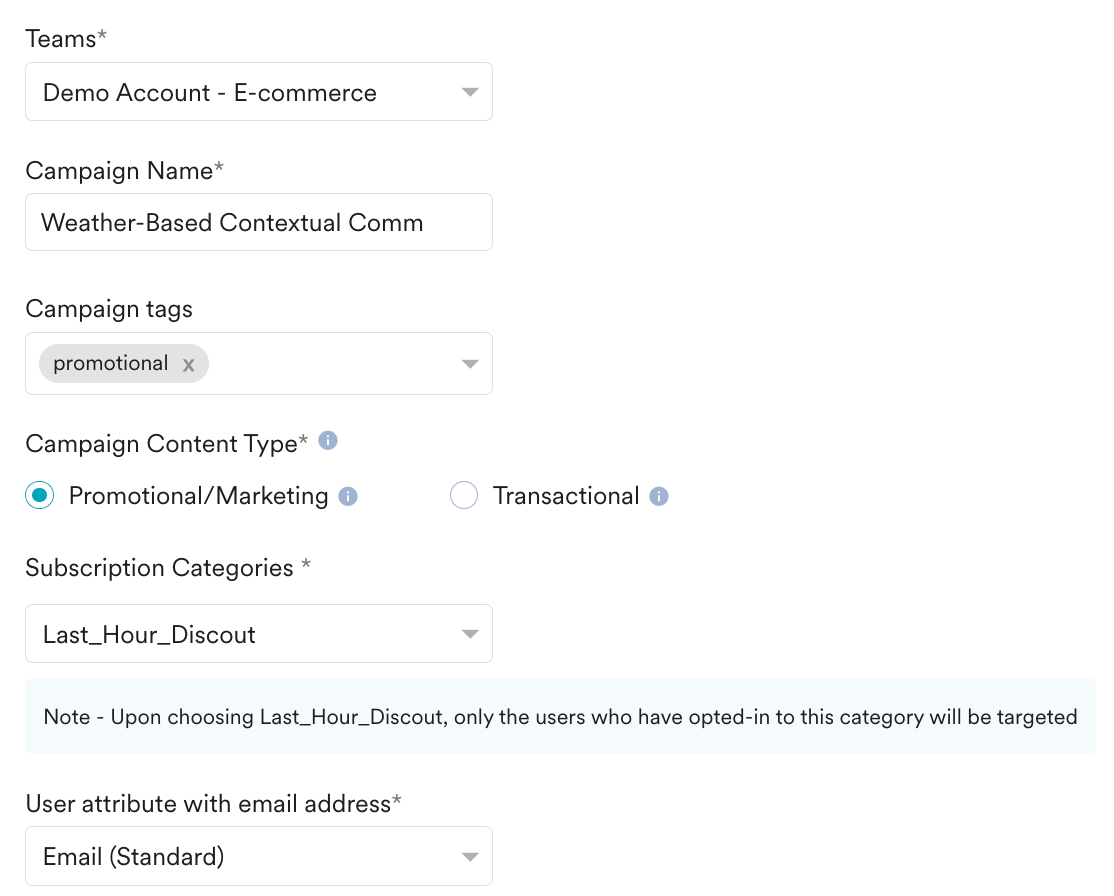Click the Promotional/Marketing label text
Screen dimensions: 1114x896
point(198,496)
